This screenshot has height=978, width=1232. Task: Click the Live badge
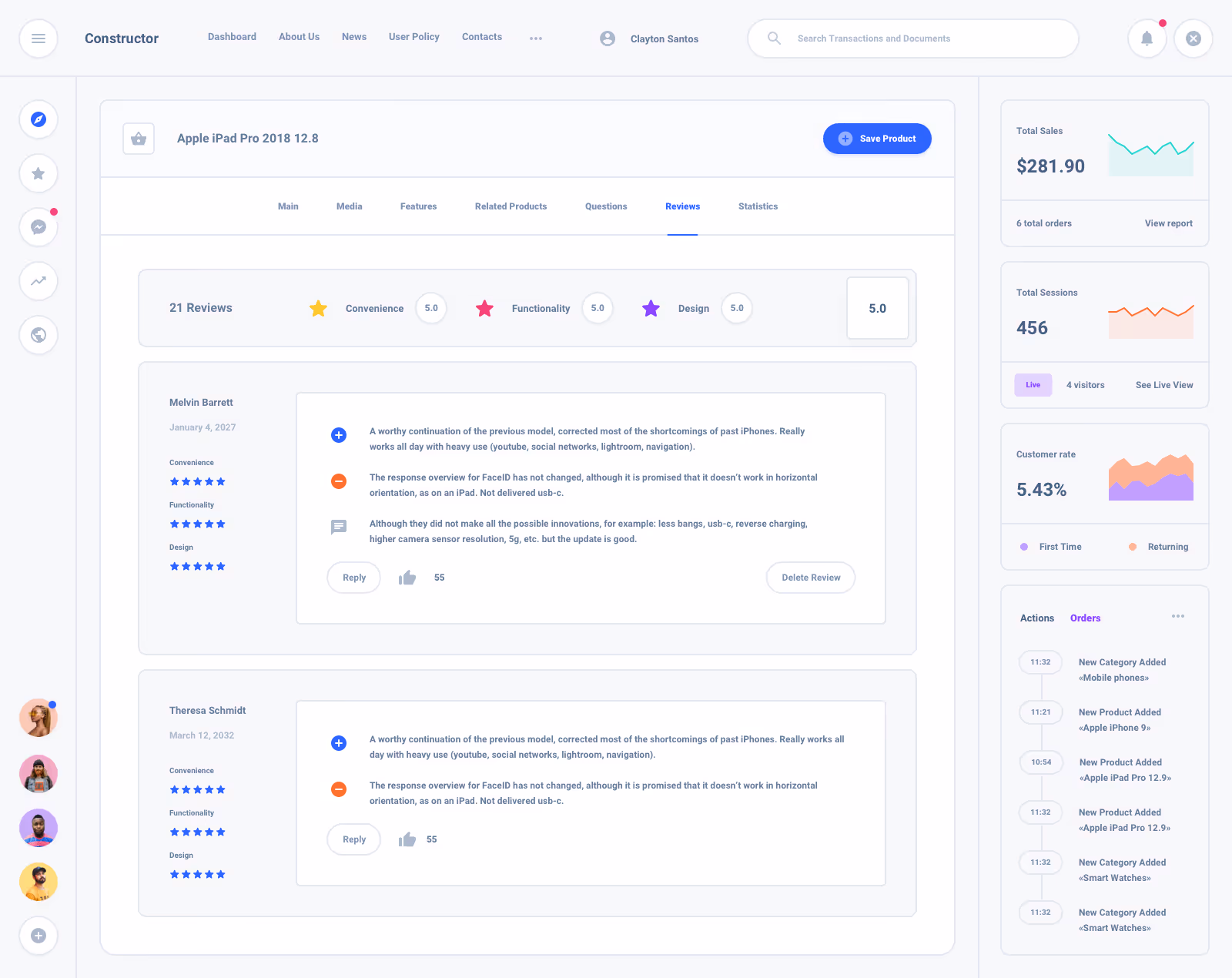click(x=1033, y=385)
